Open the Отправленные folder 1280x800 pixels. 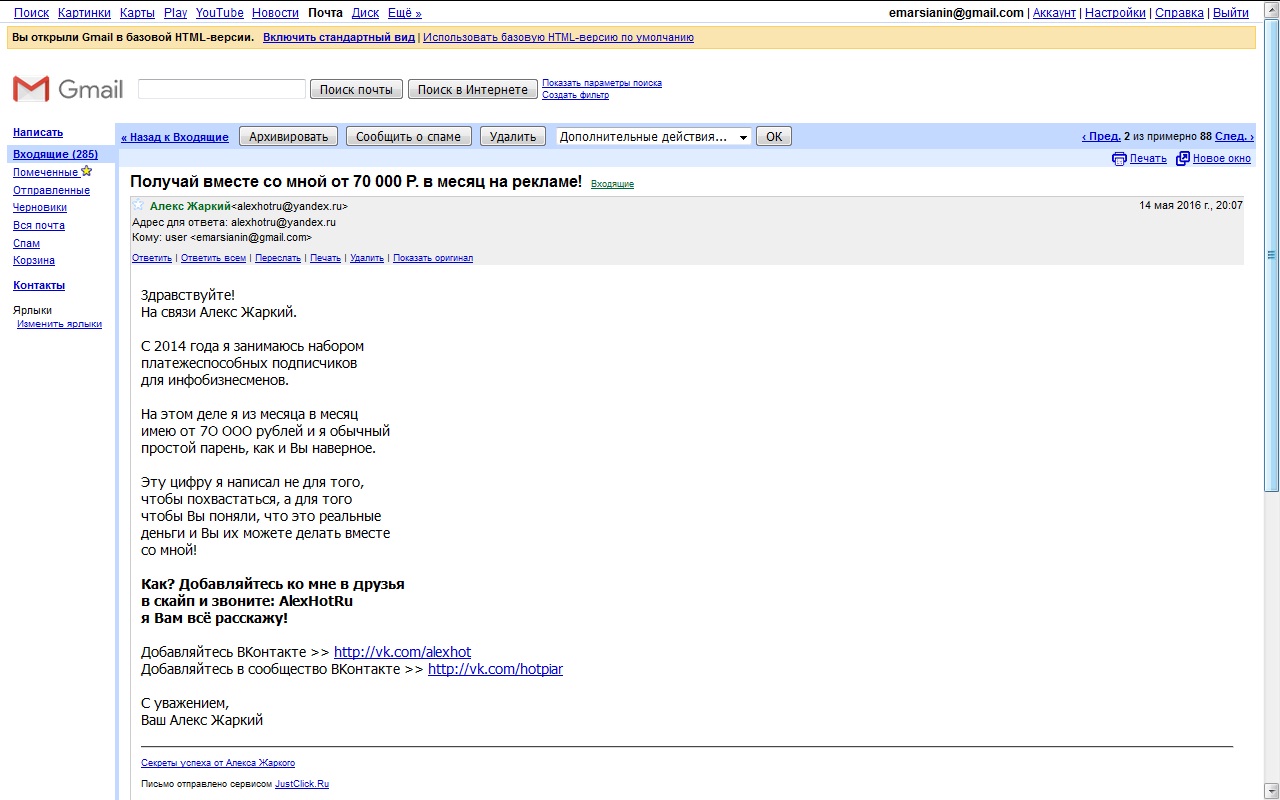(x=51, y=190)
